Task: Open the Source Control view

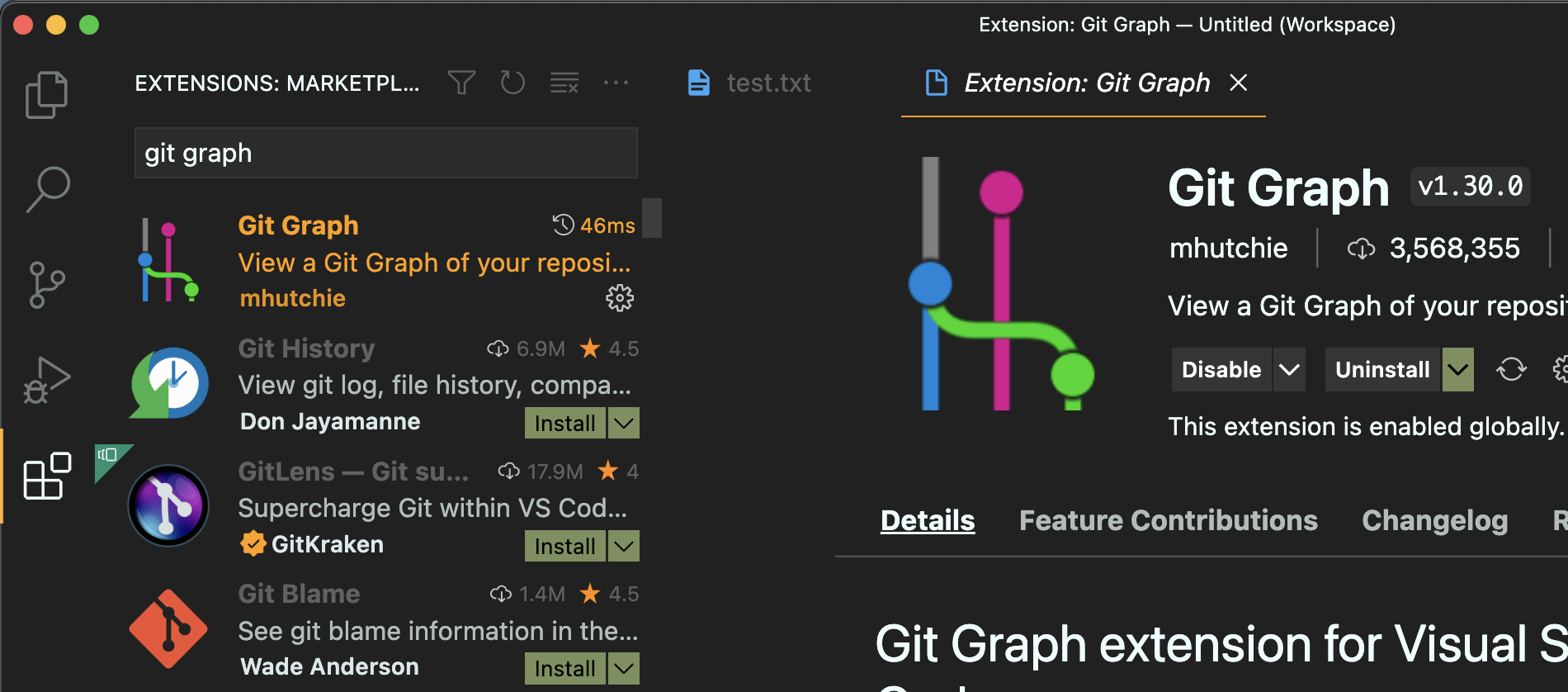Action: [47, 285]
